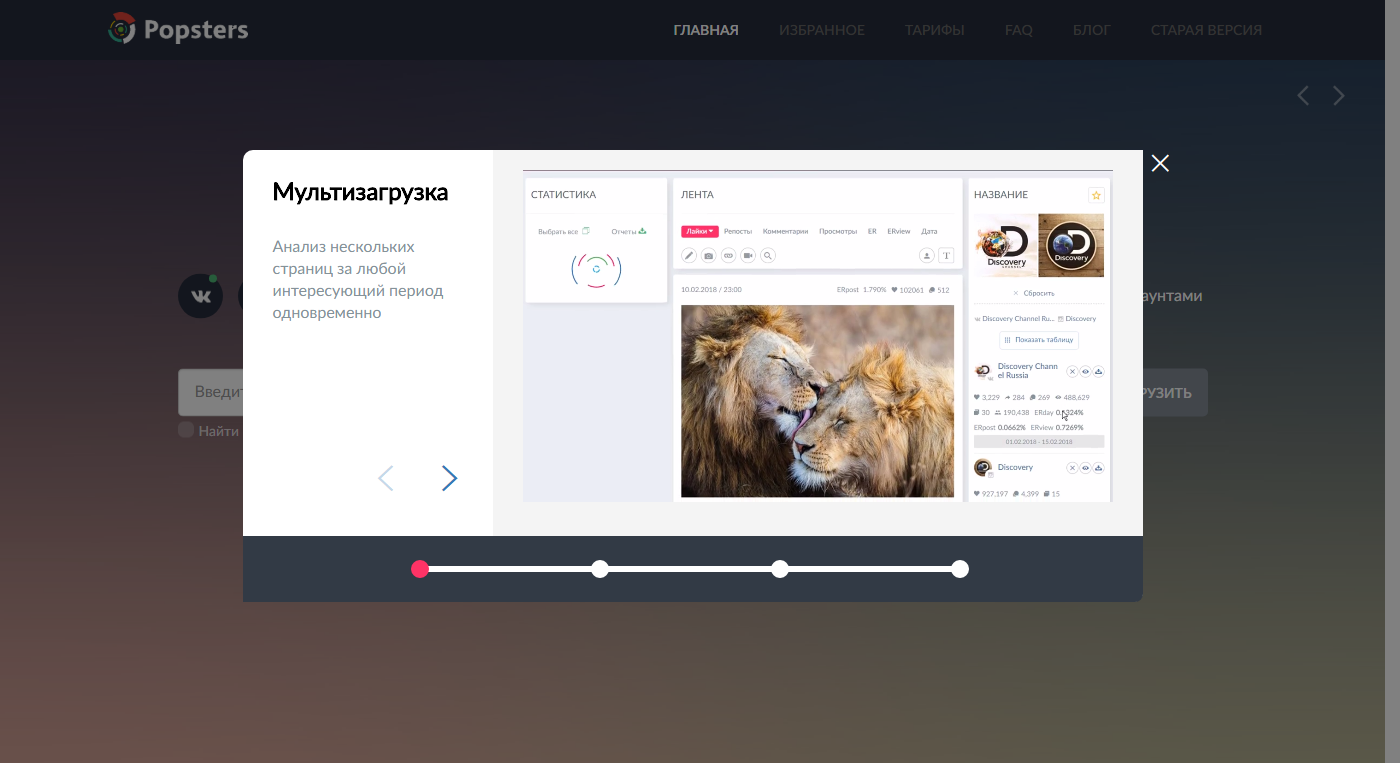
Task: Go to the БЛОГ section
Action: [1092, 30]
